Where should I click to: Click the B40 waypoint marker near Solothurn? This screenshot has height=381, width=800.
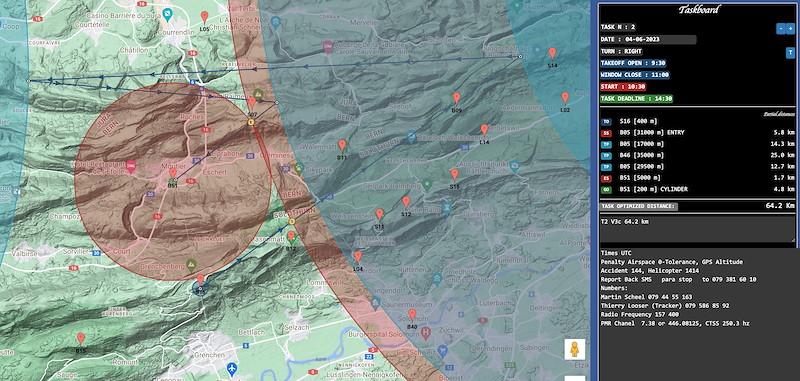pos(412,314)
